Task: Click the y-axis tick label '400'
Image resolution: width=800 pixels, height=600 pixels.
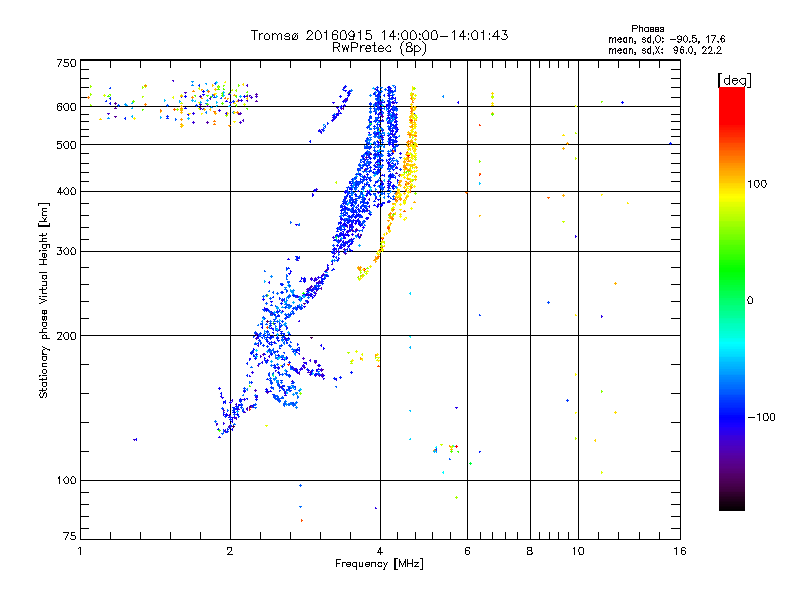Action: pos(66,192)
